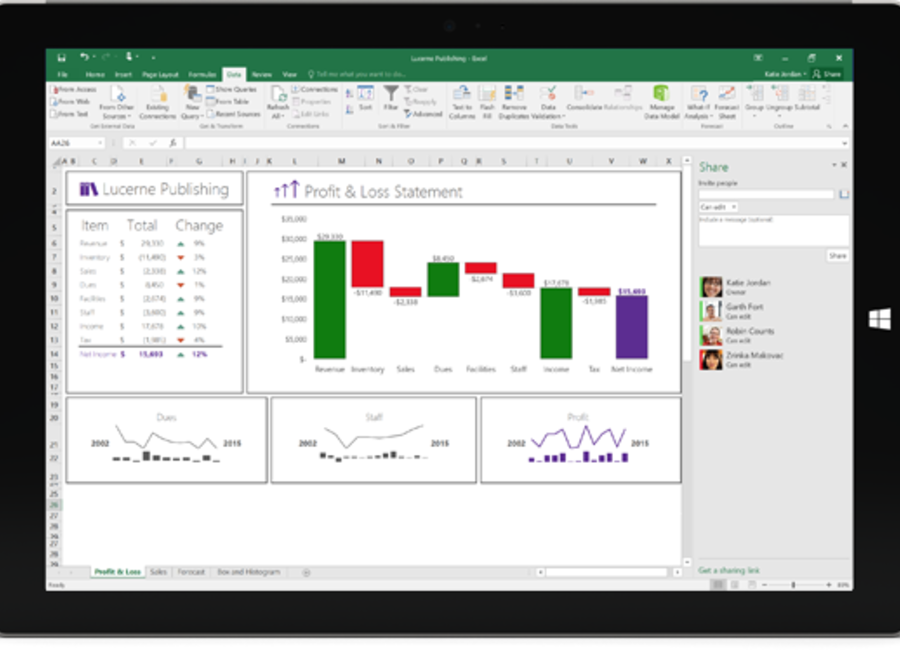Screen dimensions: 900x650
Task: Open the File tab
Action: point(62,75)
